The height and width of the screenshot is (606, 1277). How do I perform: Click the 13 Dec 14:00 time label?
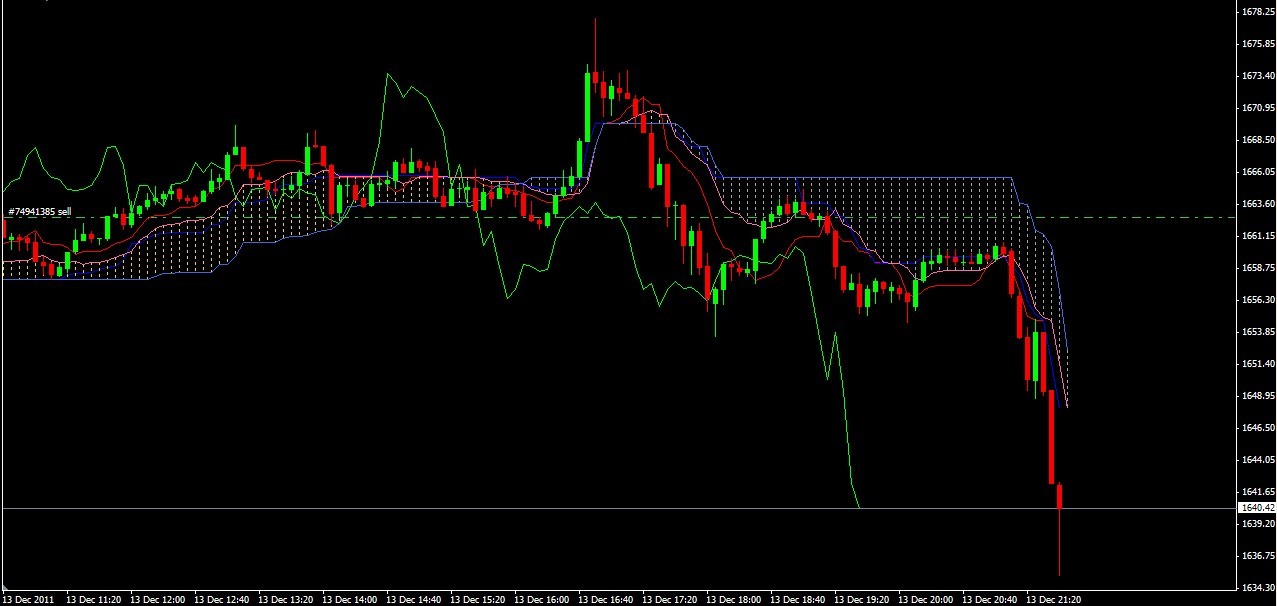[350, 600]
